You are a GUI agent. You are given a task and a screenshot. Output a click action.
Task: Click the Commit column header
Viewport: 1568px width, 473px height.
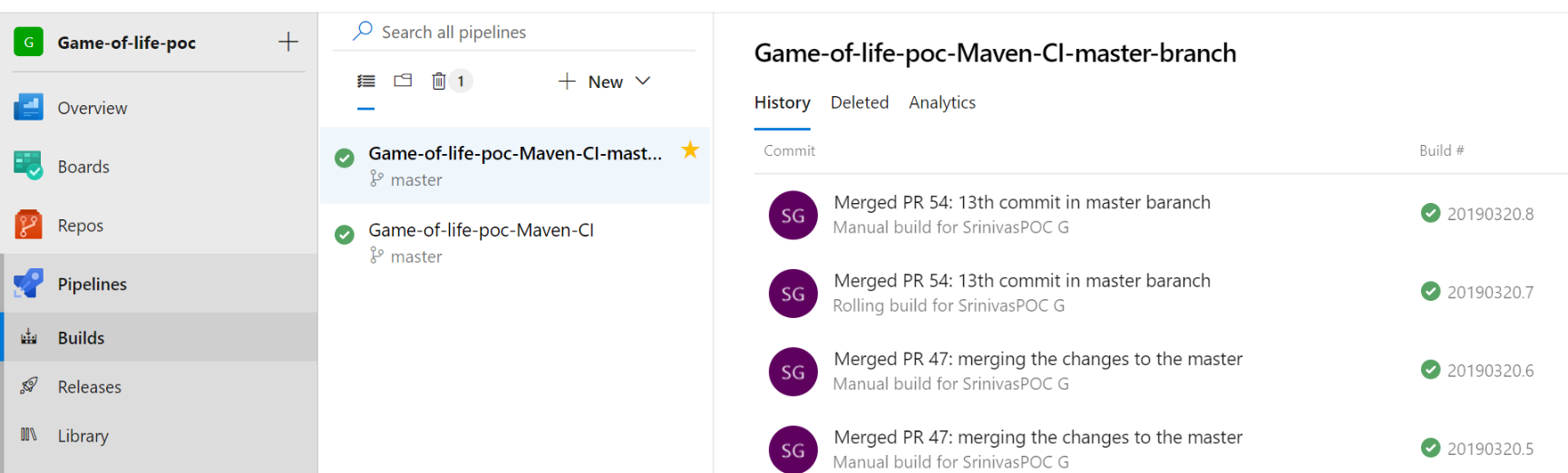pos(789,150)
